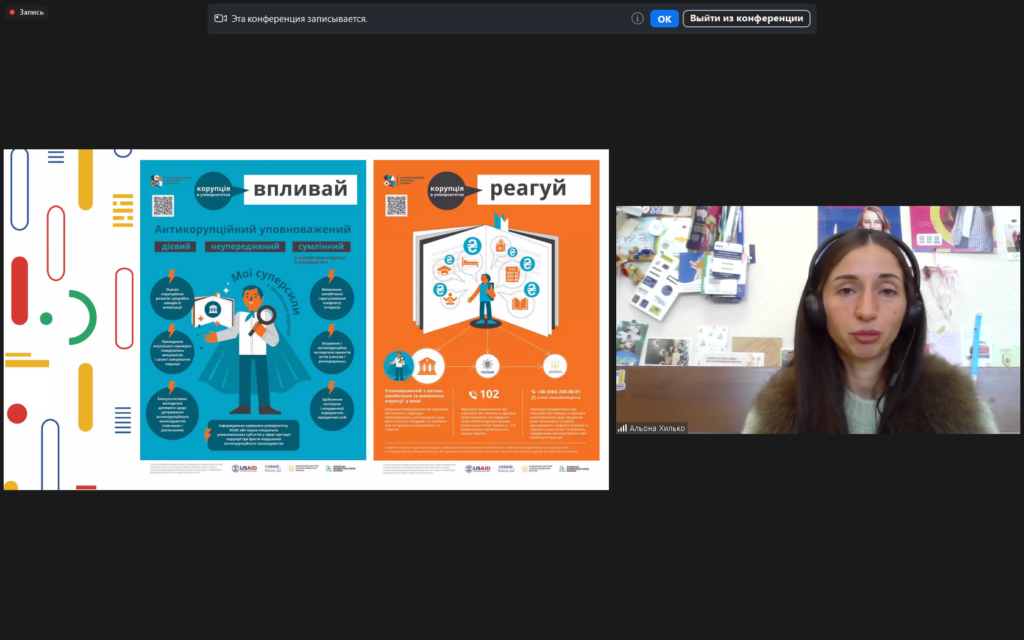The image size is (1024, 640).
Task: Click the QR code on the blue poster
Action: click(163, 205)
